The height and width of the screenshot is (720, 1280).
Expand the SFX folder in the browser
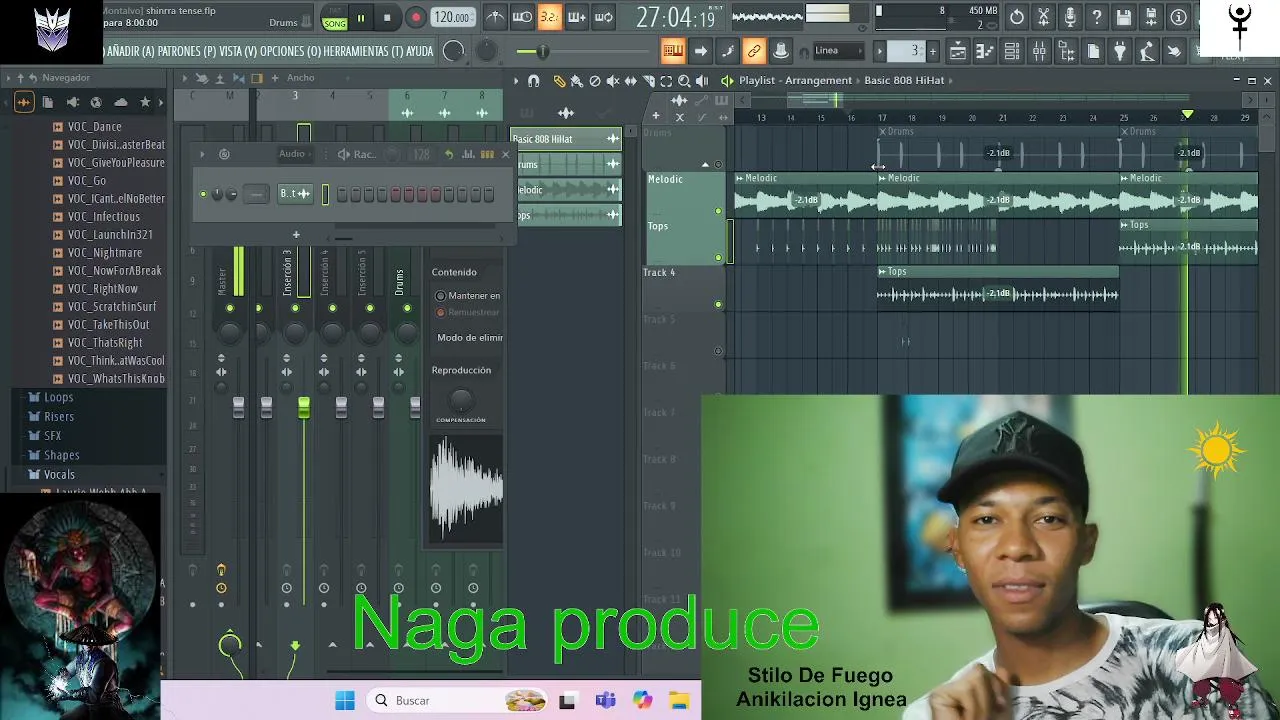52,435
